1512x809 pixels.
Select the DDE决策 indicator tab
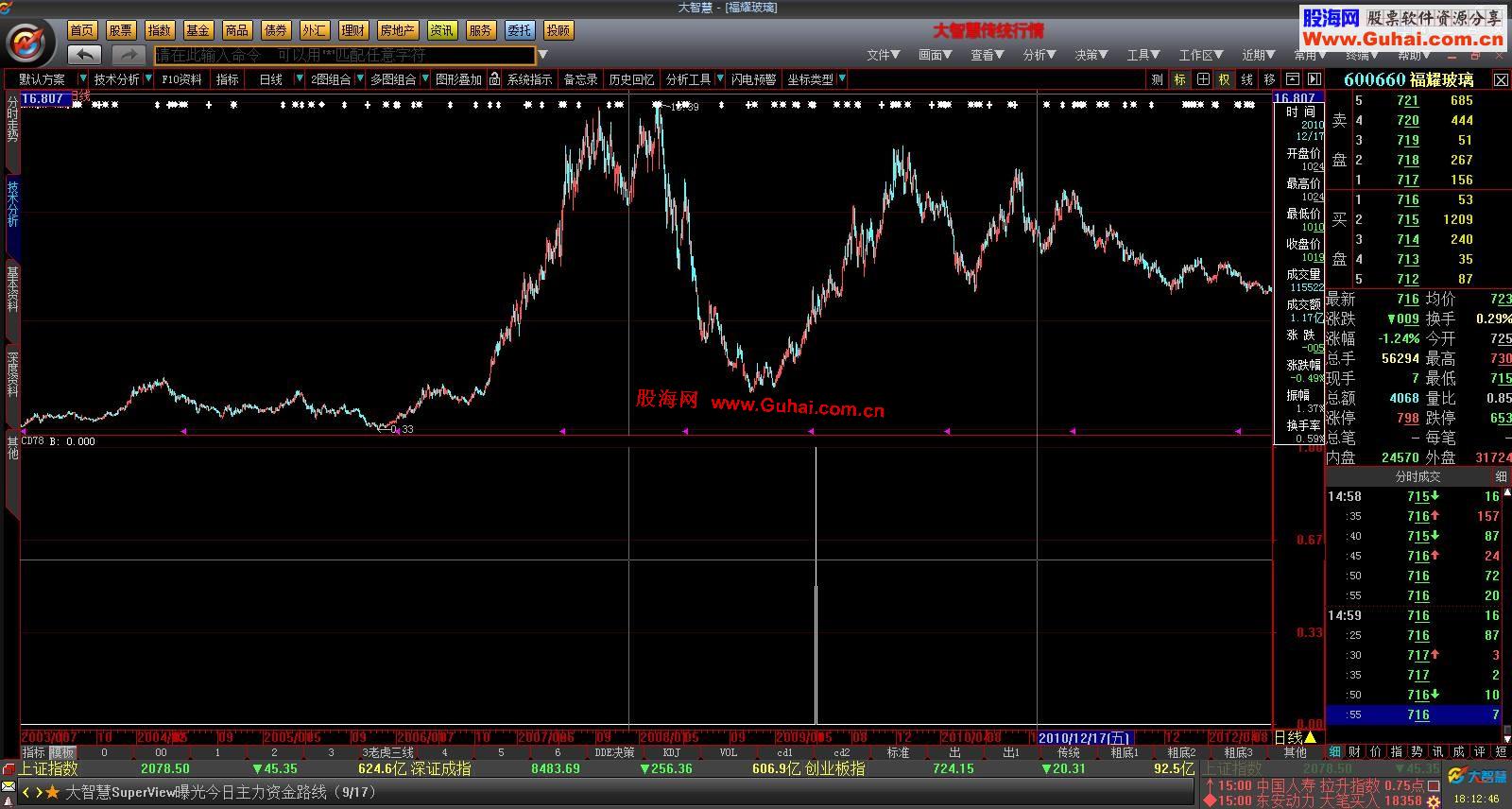coord(614,752)
